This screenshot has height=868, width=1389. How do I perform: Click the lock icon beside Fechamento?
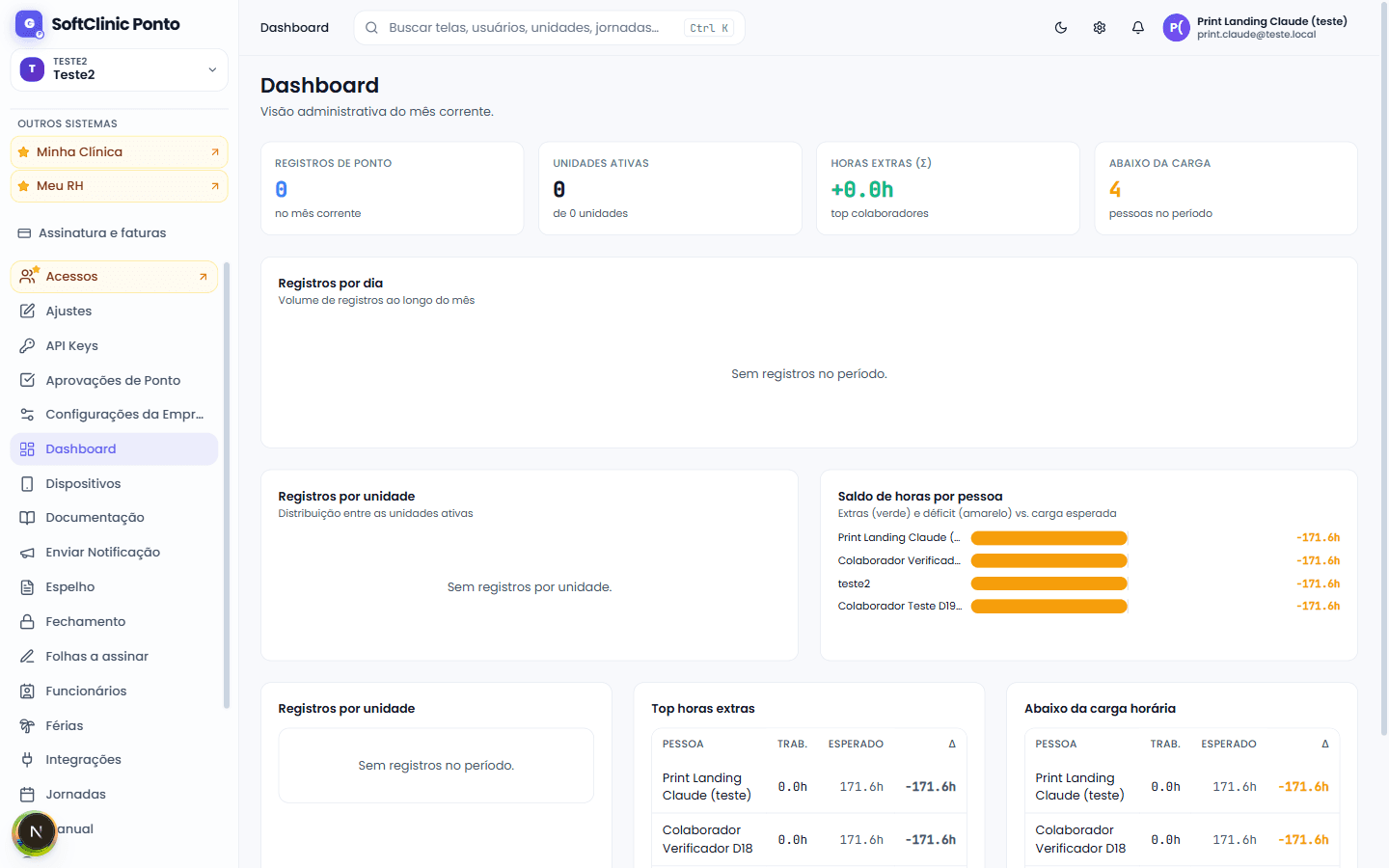[x=28, y=622]
